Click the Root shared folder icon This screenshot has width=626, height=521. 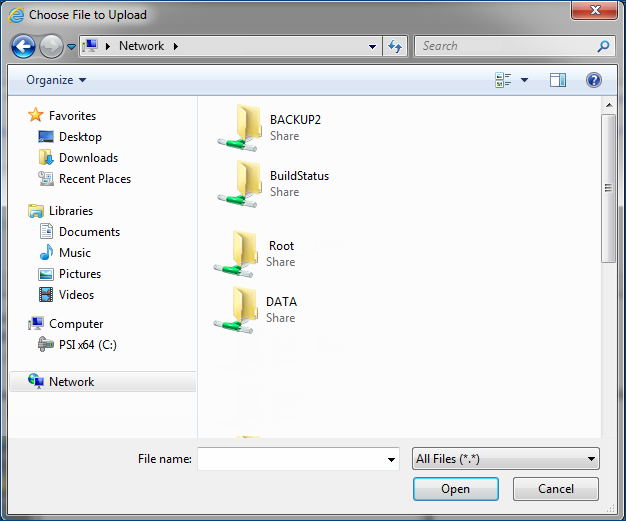[x=236, y=253]
